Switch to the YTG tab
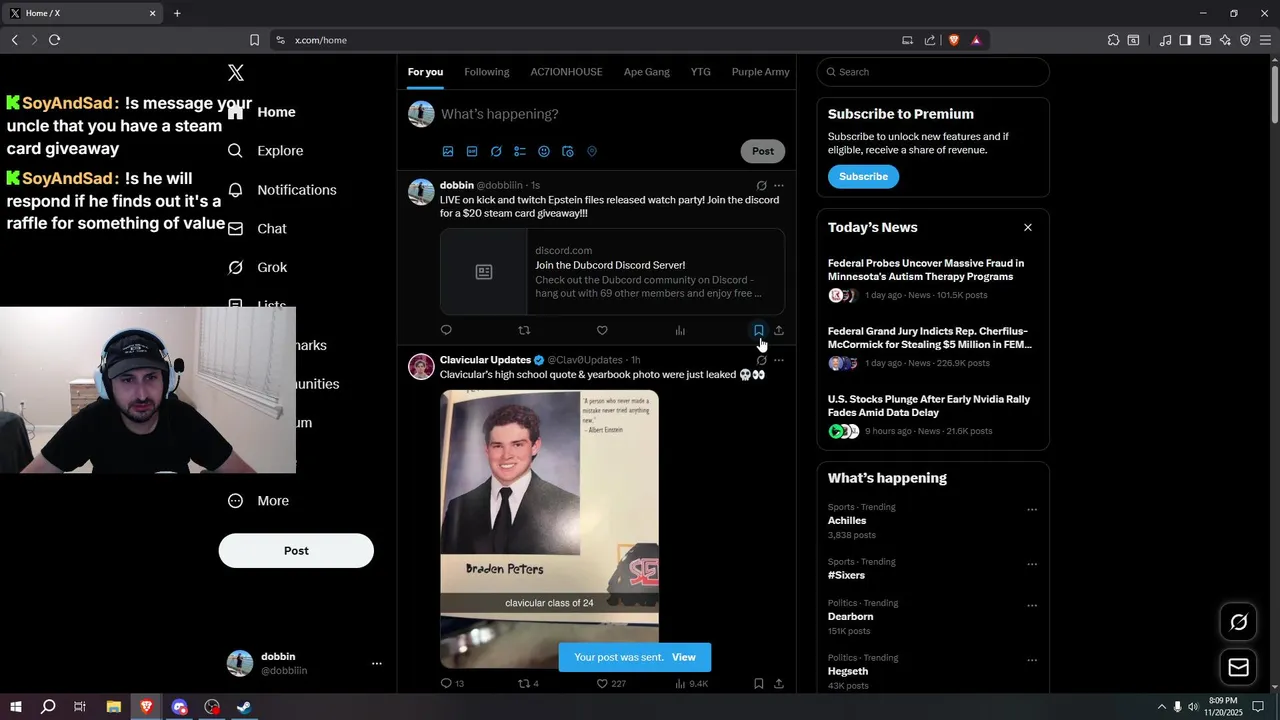Screen dimensions: 1280x720 coord(701,72)
